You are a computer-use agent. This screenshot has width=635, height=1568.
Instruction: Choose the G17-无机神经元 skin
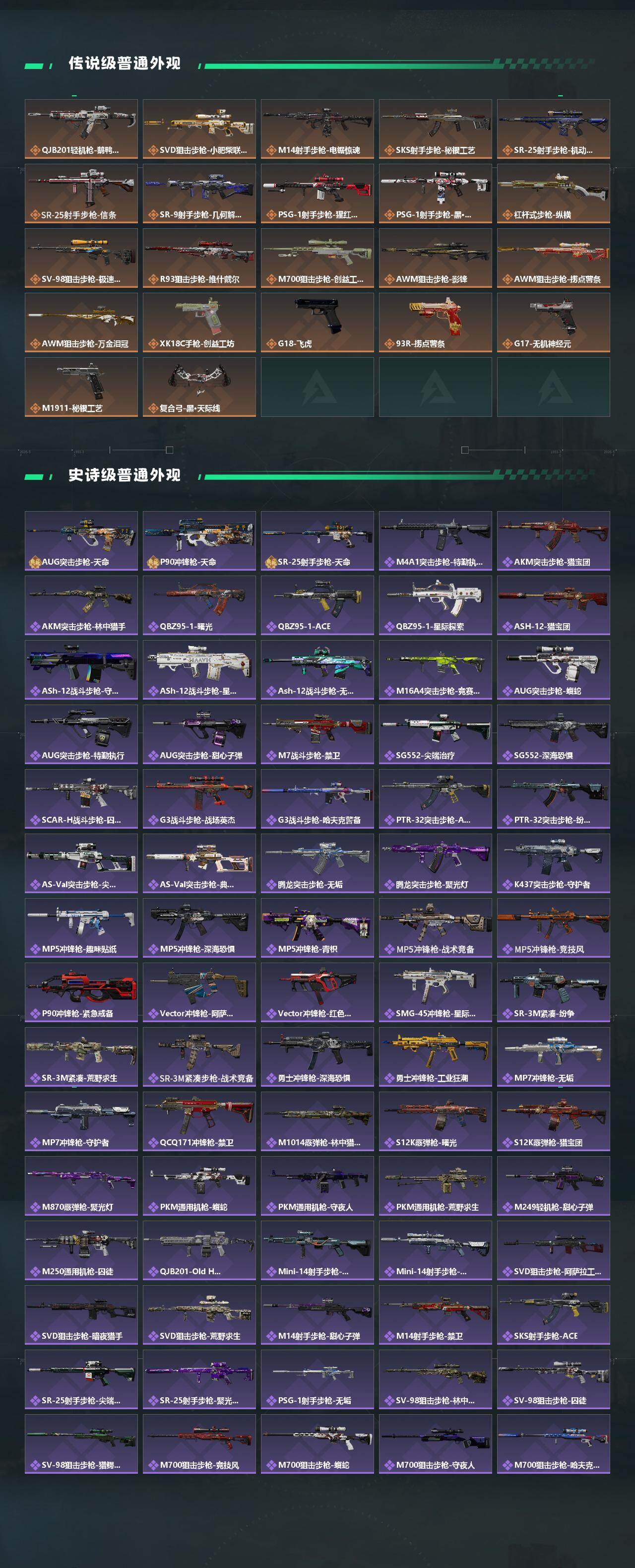point(554,322)
